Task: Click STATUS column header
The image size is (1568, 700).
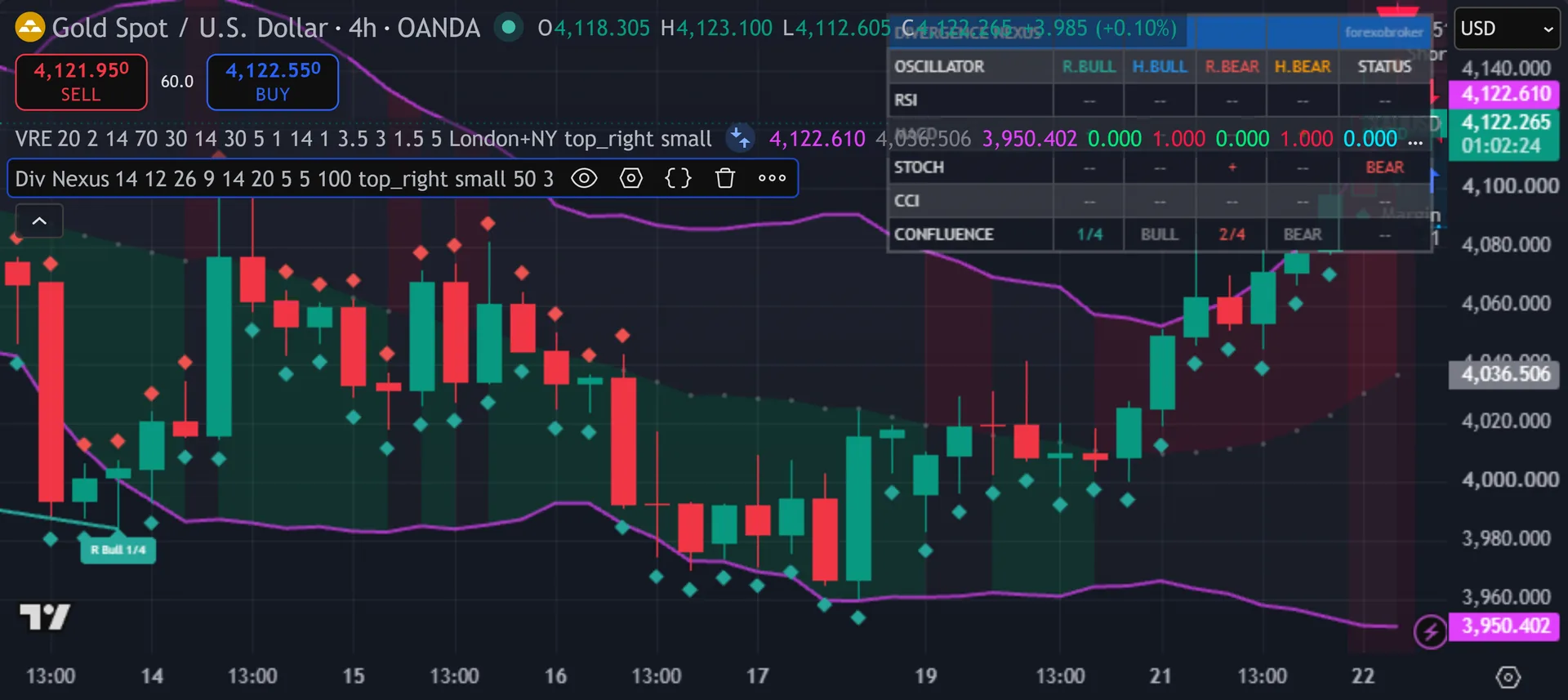Action: tap(1384, 67)
